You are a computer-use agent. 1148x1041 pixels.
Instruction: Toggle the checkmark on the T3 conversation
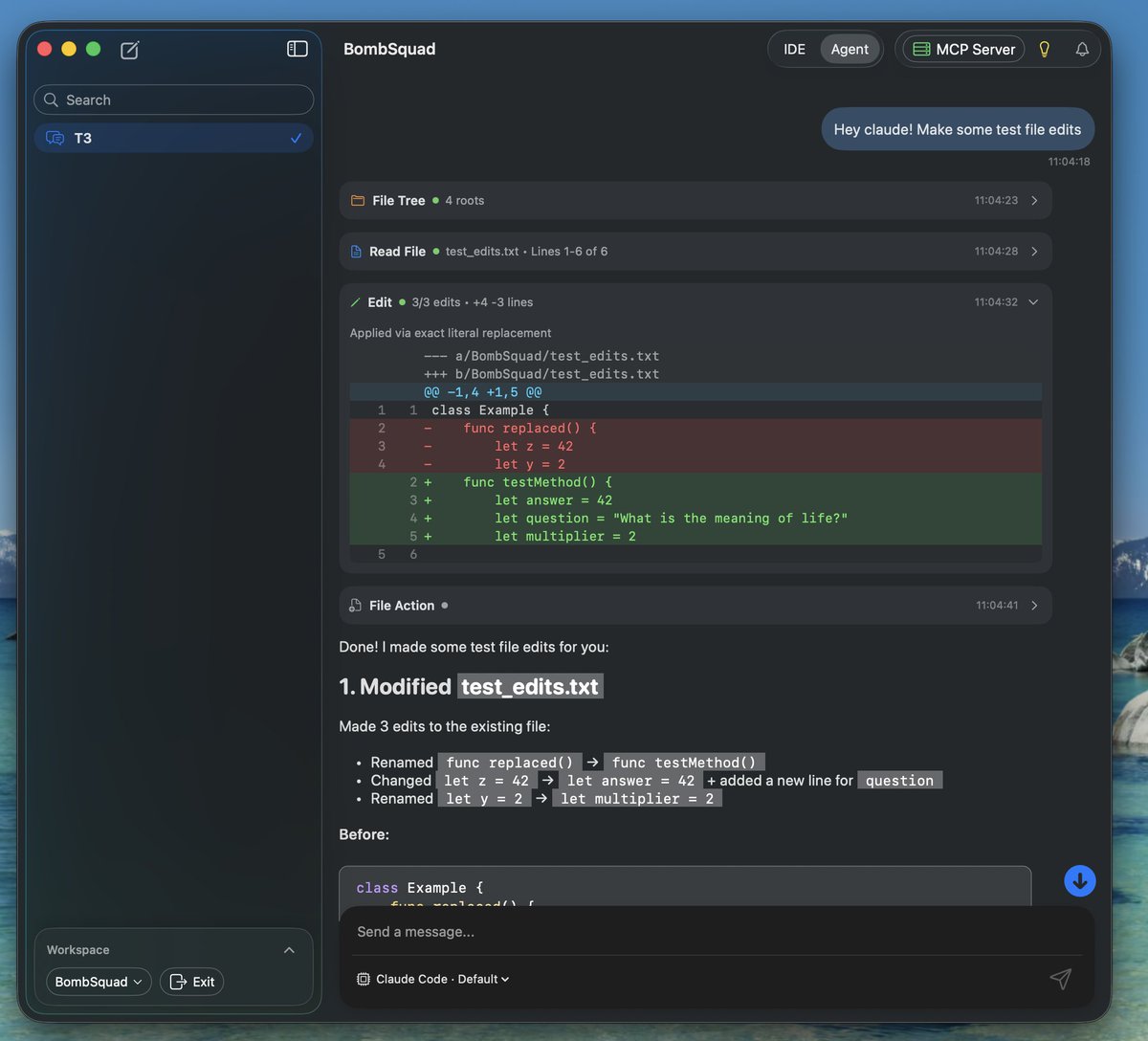click(x=297, y=138)
